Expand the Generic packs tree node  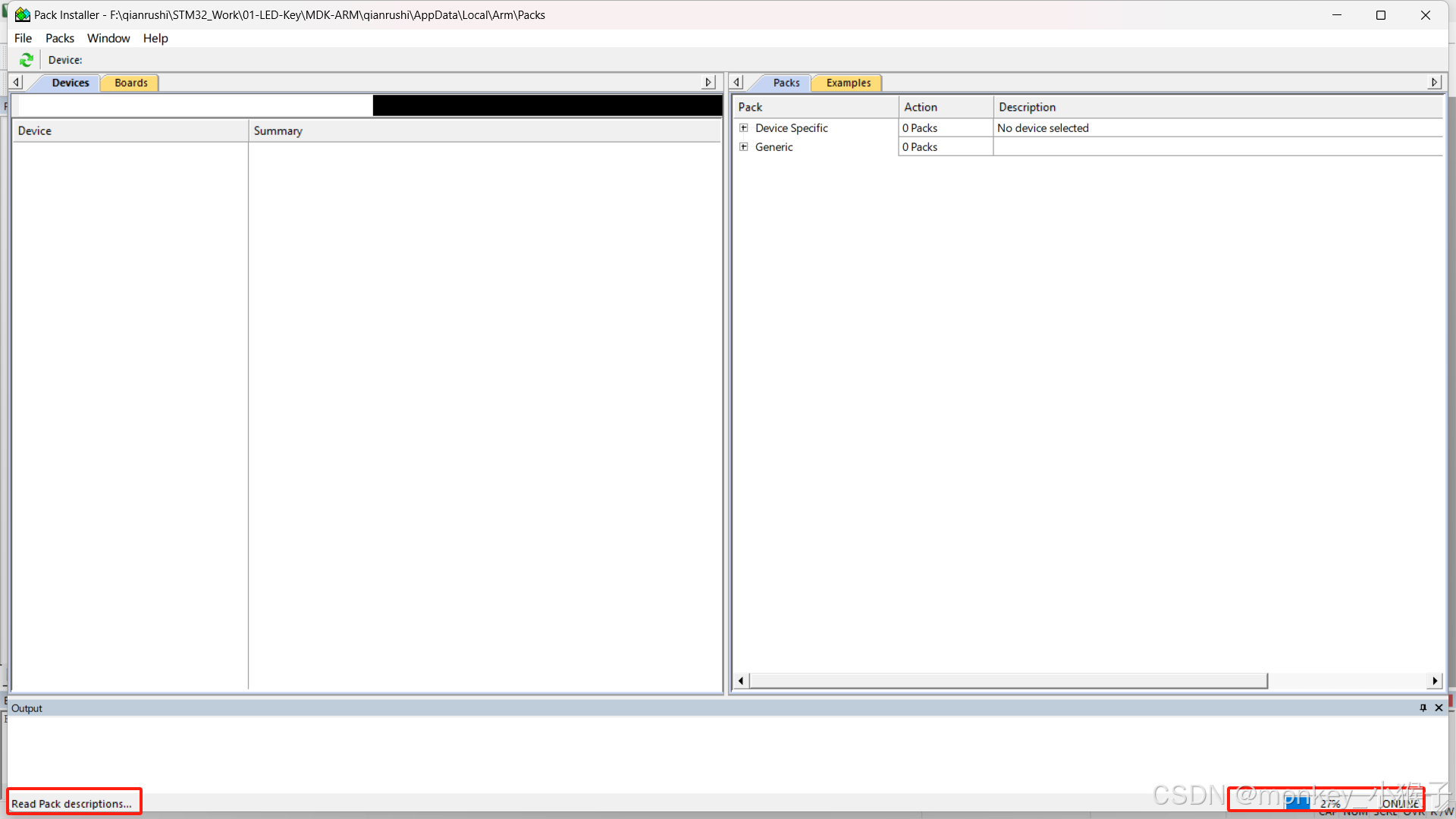[x=744, y=147]
